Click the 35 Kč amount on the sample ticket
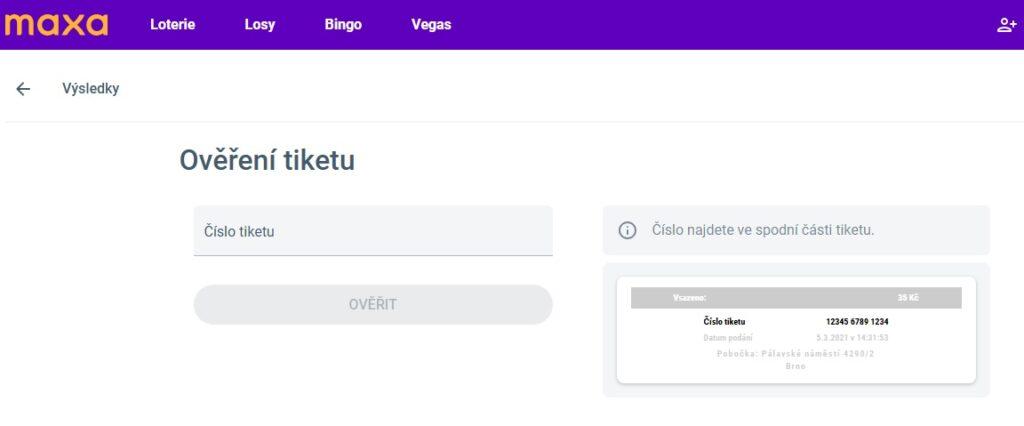 pyautogui.click(x=908, y=298)
